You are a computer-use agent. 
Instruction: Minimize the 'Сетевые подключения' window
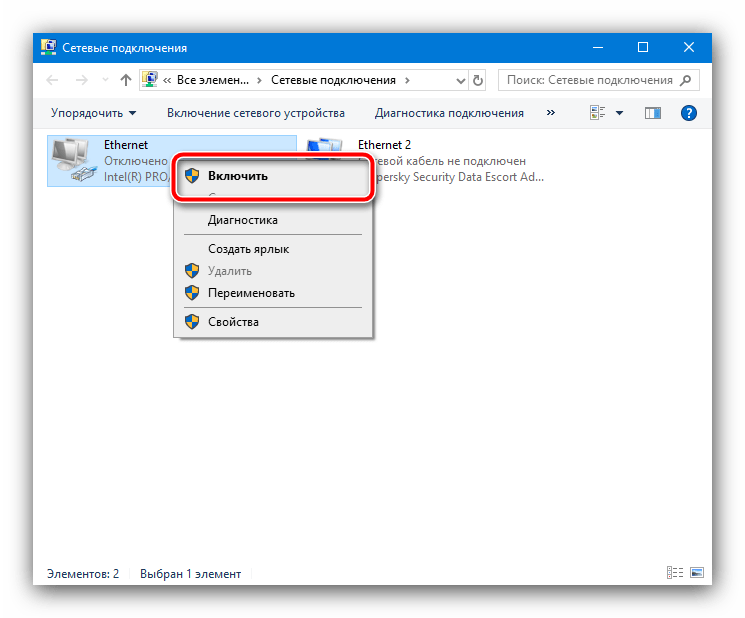598,48
